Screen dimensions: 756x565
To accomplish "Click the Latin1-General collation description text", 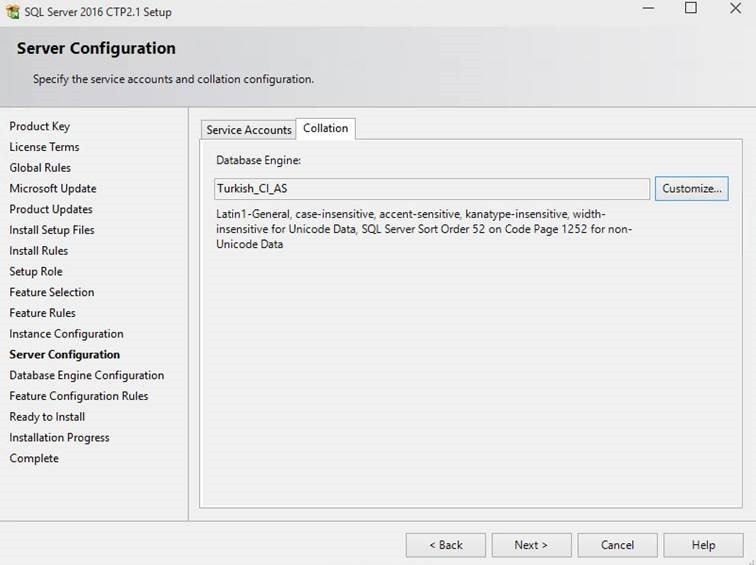I will click(x=424, y=229).
